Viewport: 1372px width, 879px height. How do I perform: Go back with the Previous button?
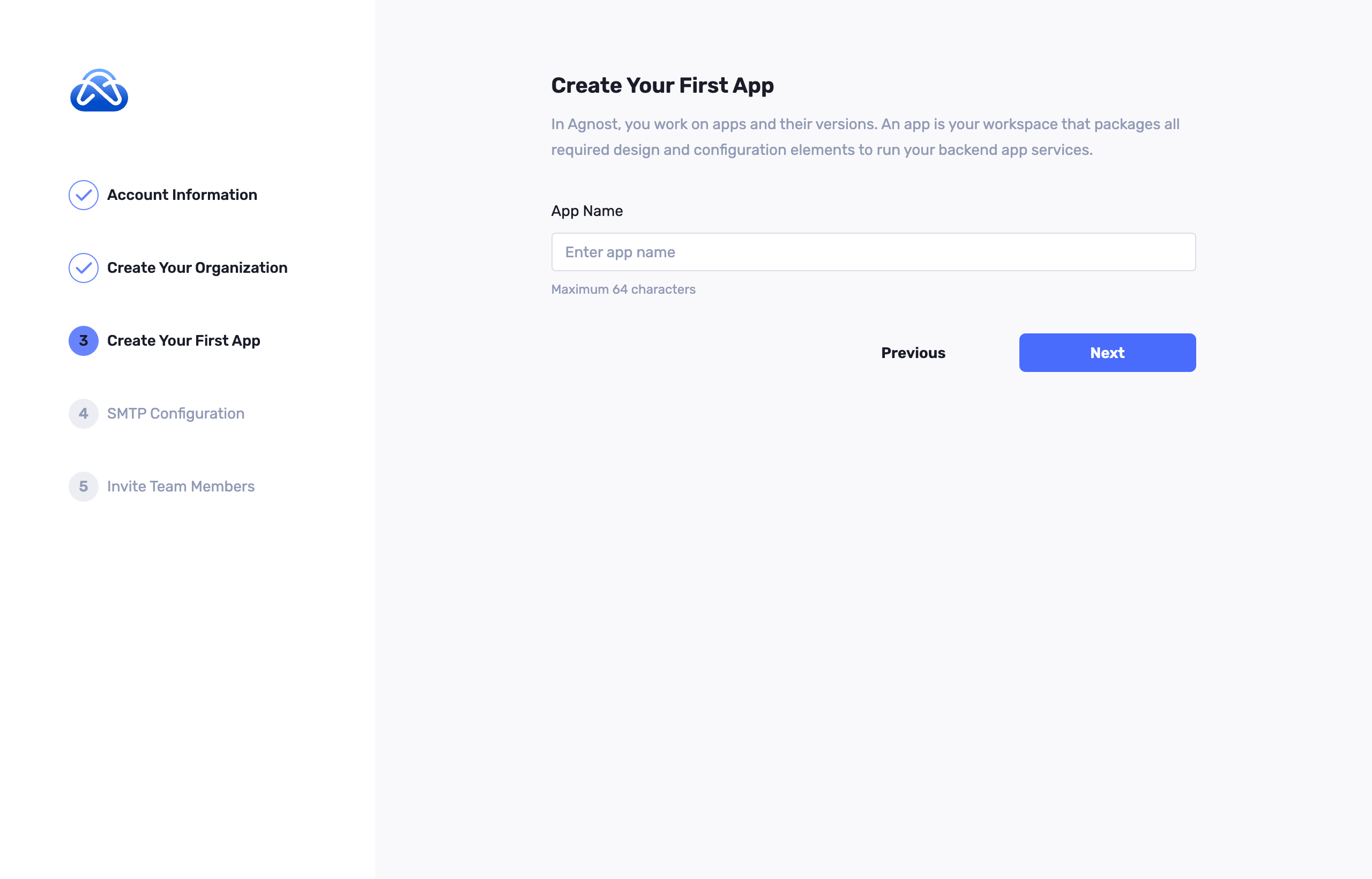[x=913, y=353]
